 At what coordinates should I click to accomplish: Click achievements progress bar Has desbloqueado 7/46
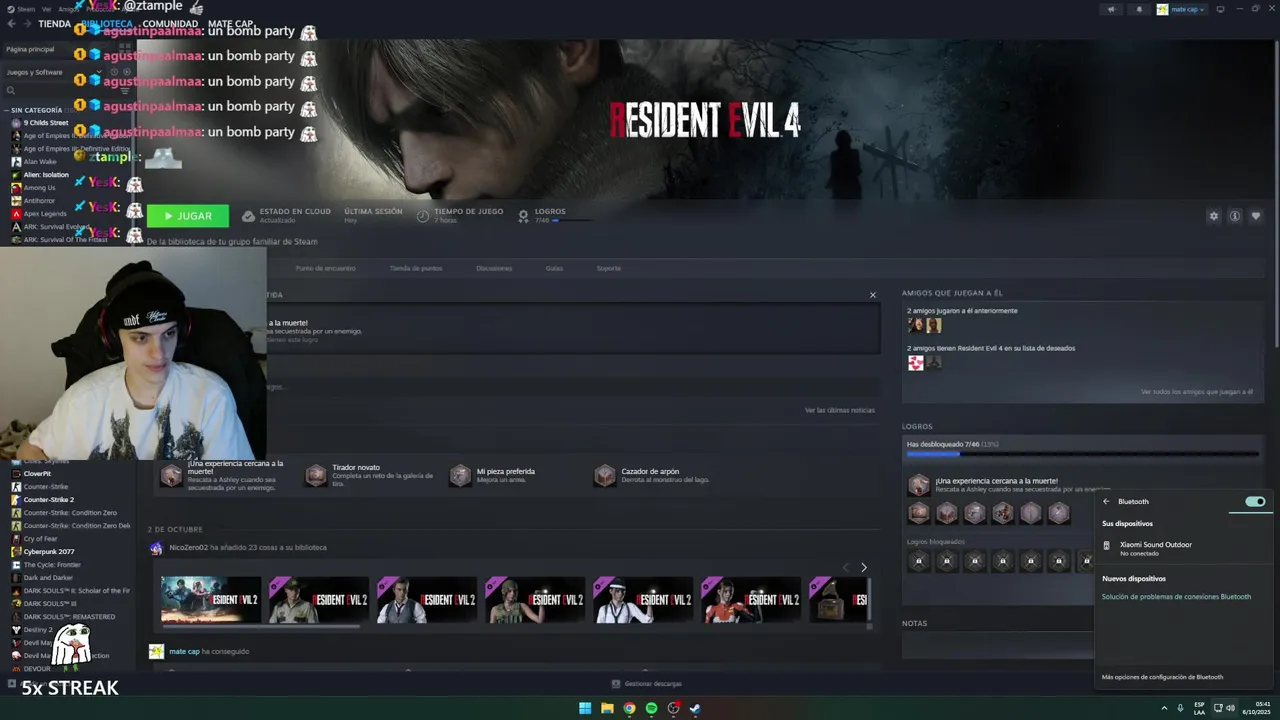pyautogui.click(x=1082, y=453)
